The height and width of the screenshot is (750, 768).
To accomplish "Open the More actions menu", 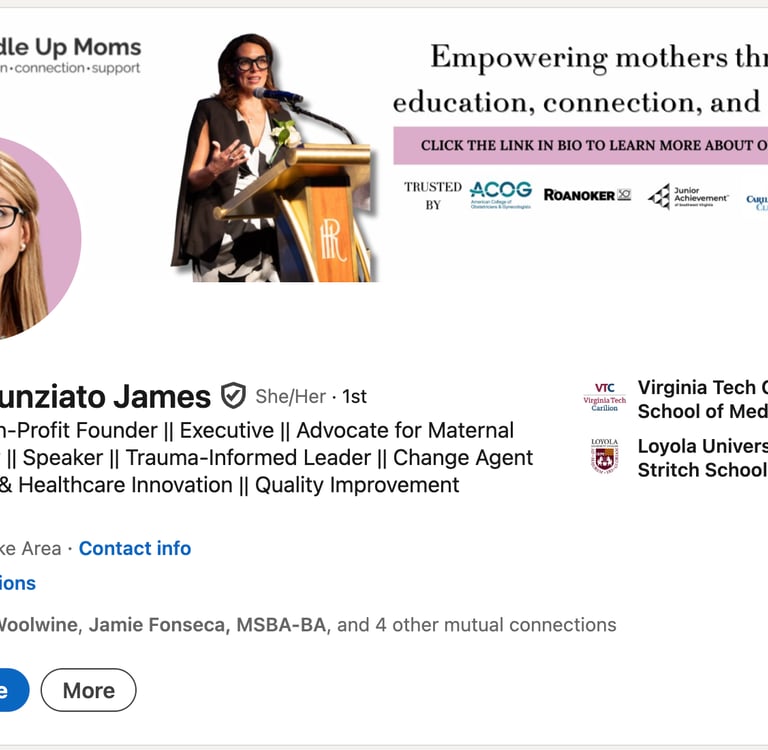I will [88, 690].
